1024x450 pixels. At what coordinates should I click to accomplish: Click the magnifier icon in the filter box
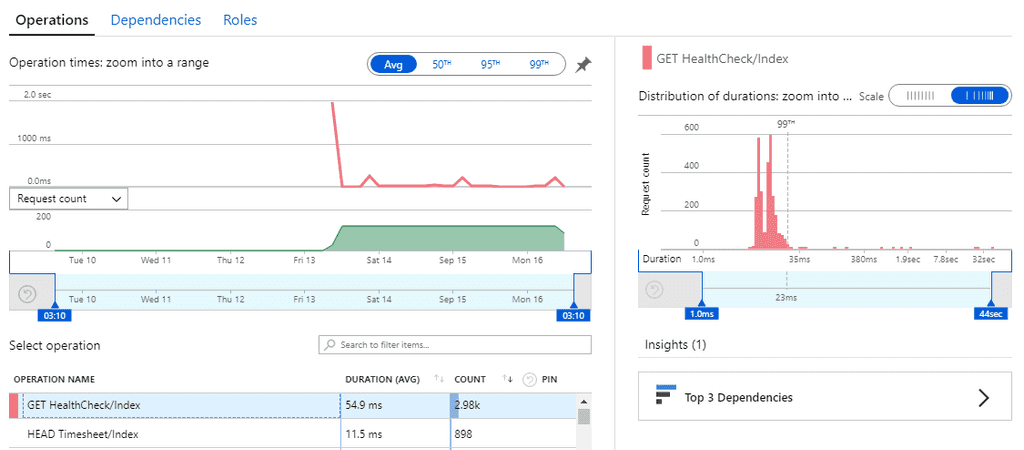tap(329, 345)
